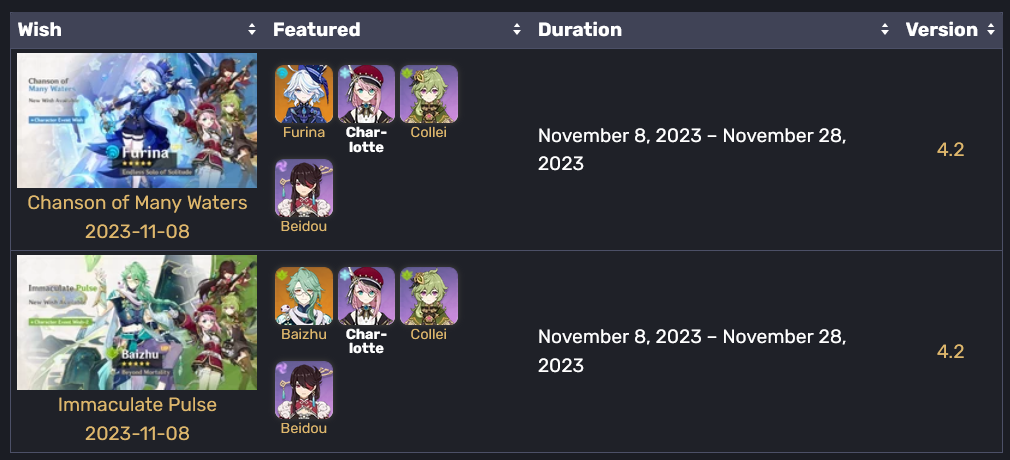This screenshot has width=1010, height=460.
Task: Select Charlotte icon in Chanson of Many Waters row
Action: (366, 94)
